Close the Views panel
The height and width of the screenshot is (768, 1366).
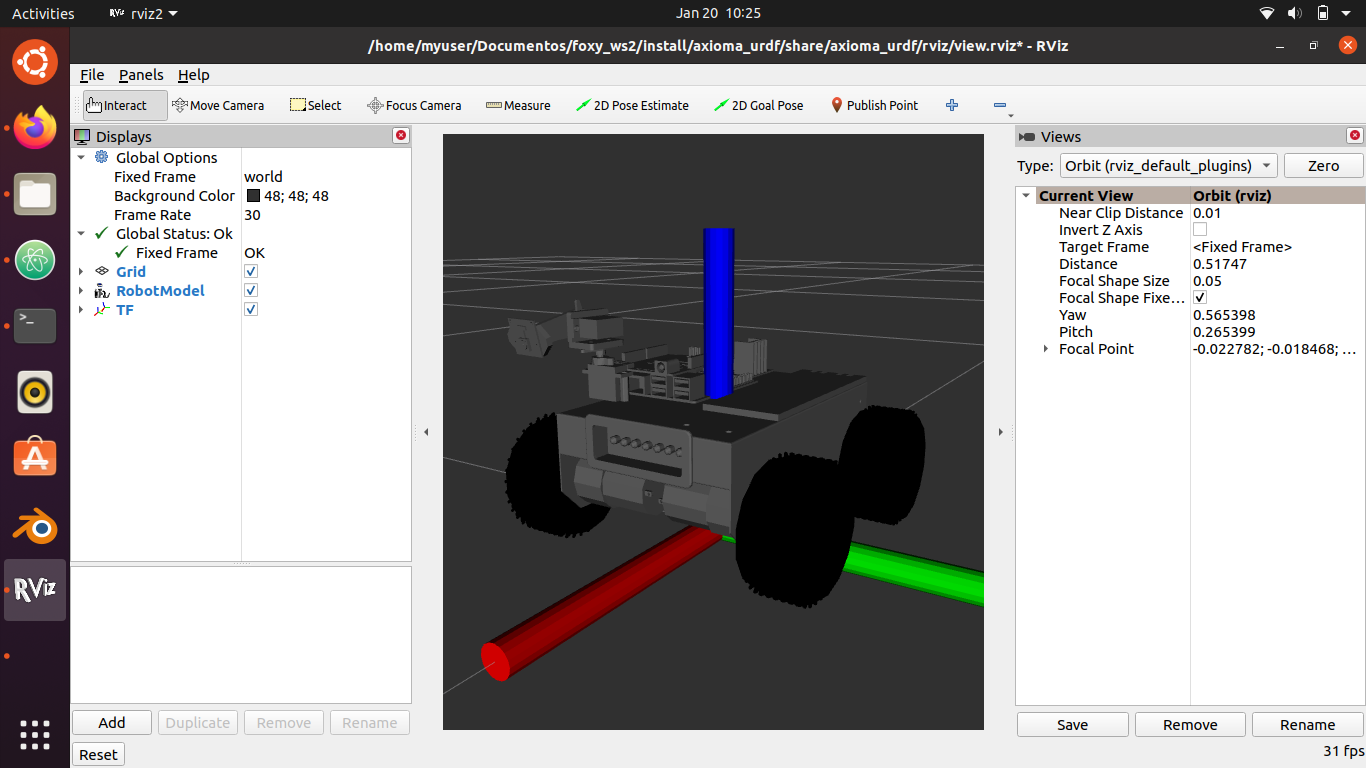coord(1355,136)
